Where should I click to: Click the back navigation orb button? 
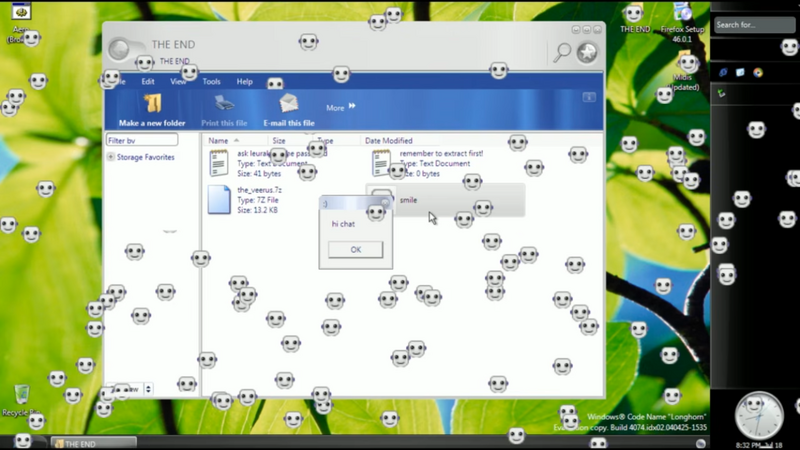[119, 49]
